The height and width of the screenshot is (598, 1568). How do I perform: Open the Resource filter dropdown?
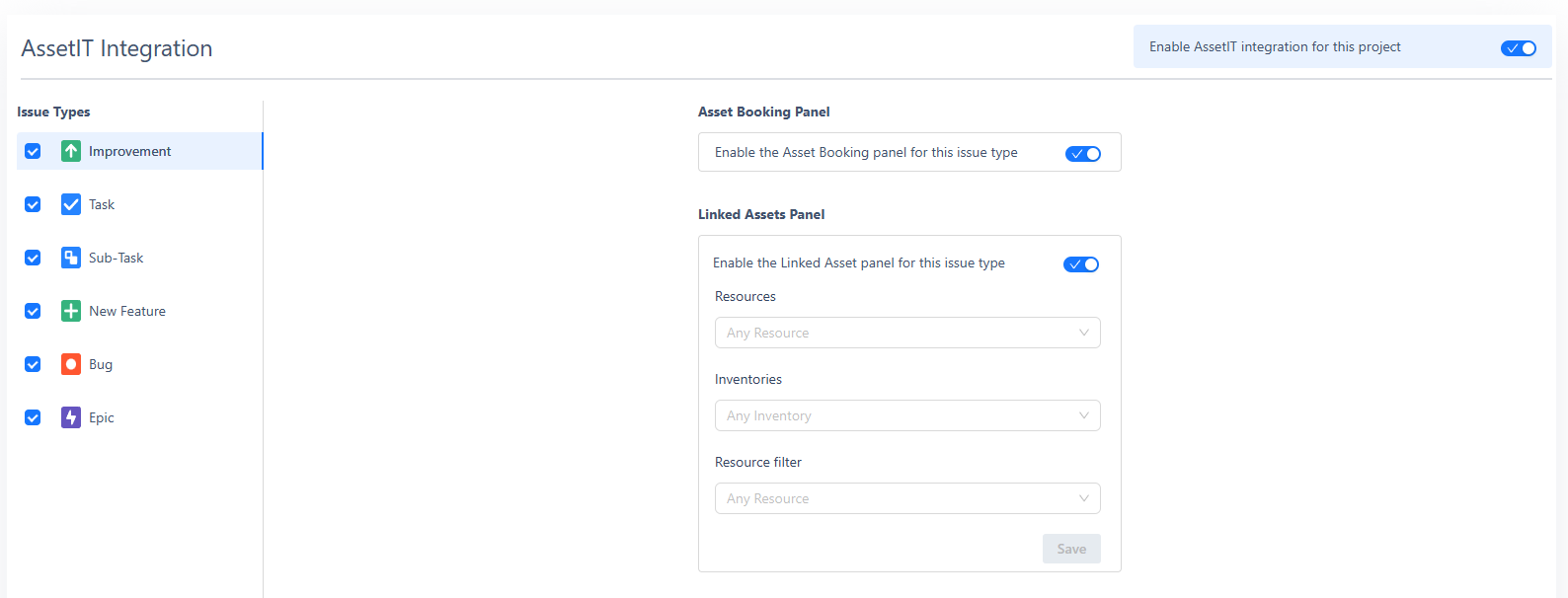[x=906, y=498]
